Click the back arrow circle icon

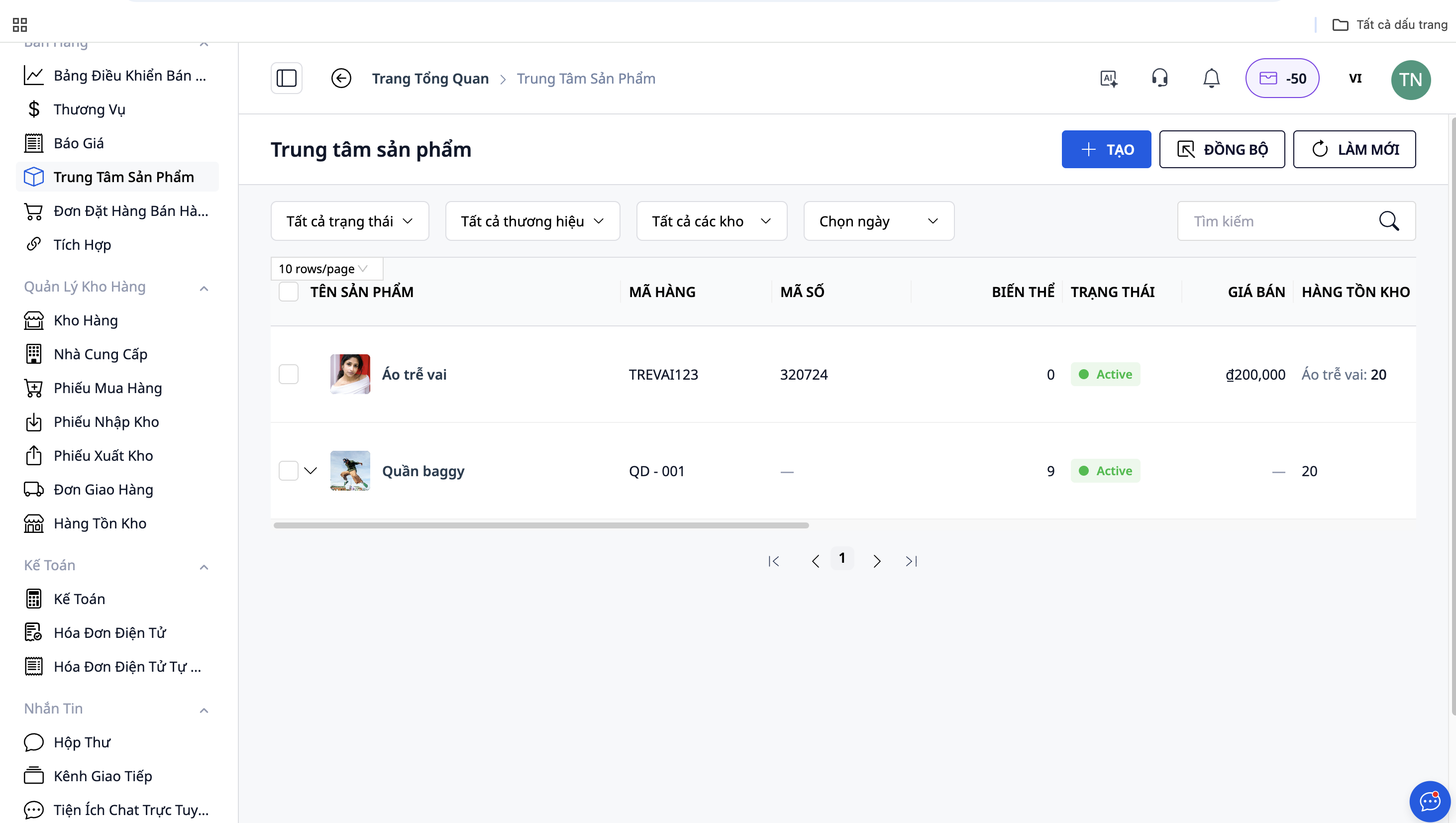(x=341, y=78)
